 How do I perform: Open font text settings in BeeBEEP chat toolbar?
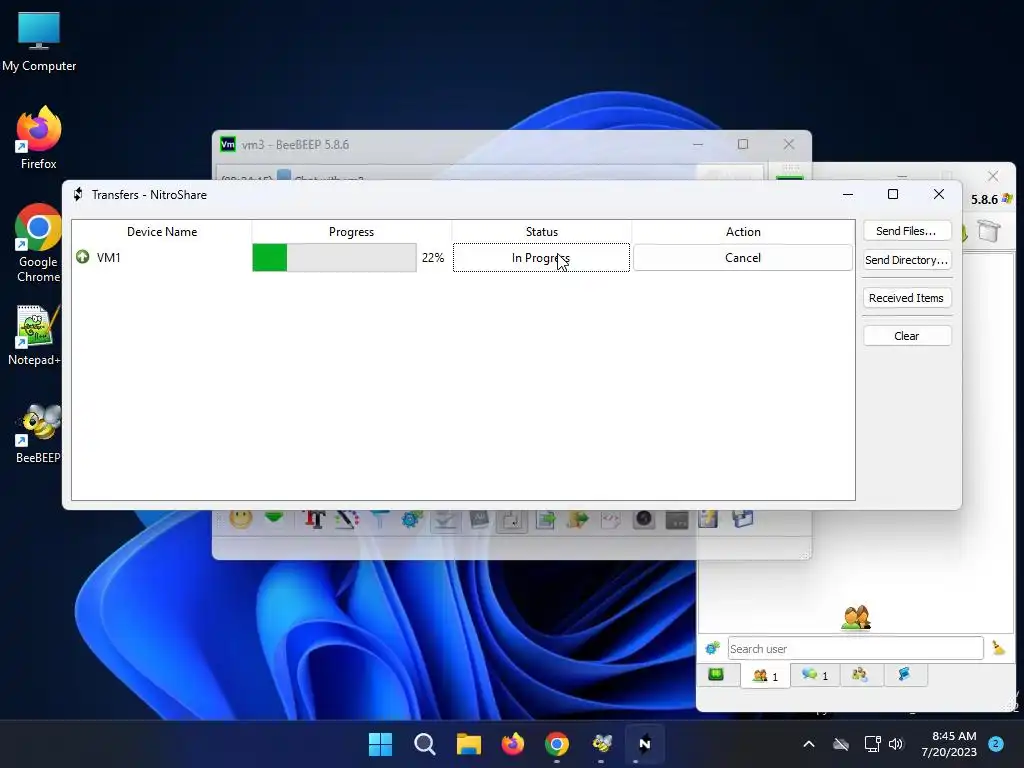314,519
